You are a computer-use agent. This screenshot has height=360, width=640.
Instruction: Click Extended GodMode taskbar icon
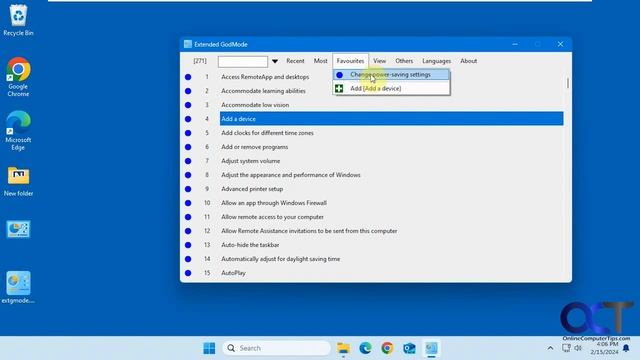click(431, 348)
